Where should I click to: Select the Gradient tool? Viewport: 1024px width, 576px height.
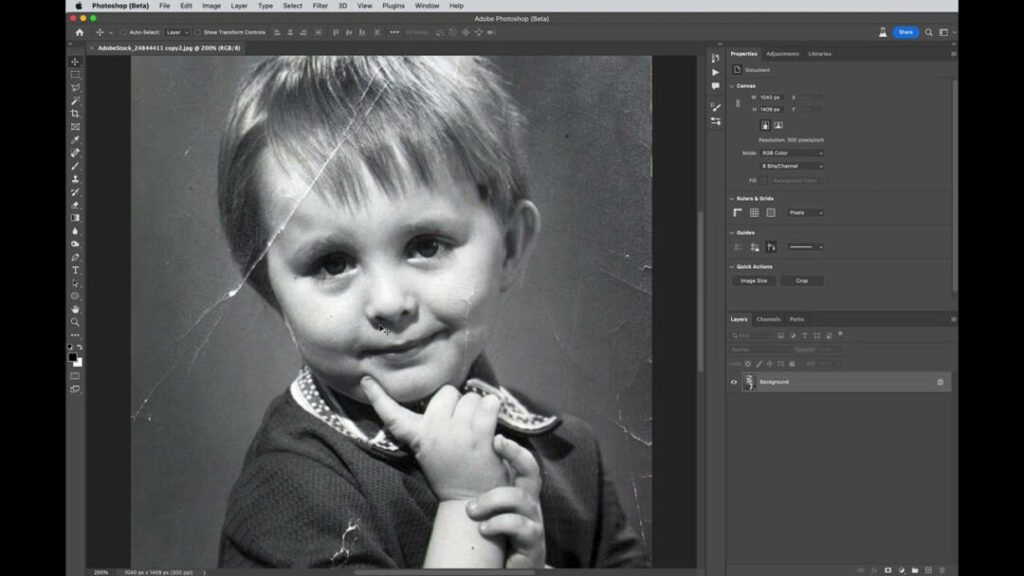pos(75,218)
